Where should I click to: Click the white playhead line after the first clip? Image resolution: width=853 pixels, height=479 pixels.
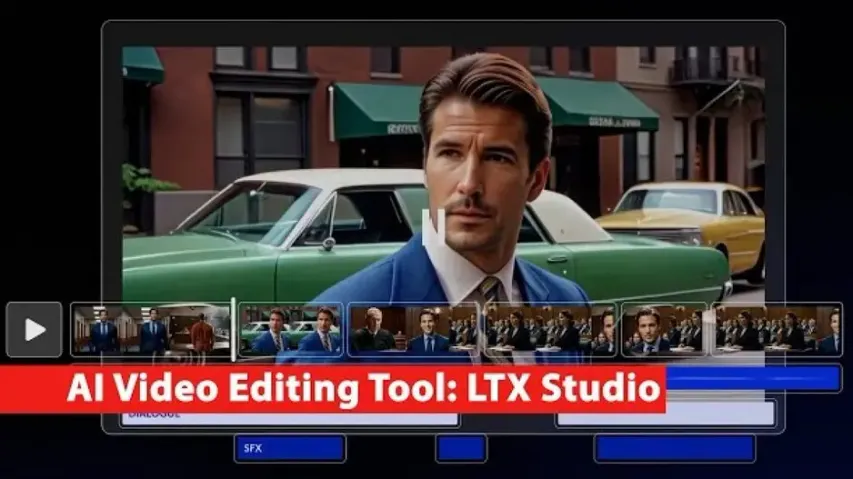(x=233, y=329)
